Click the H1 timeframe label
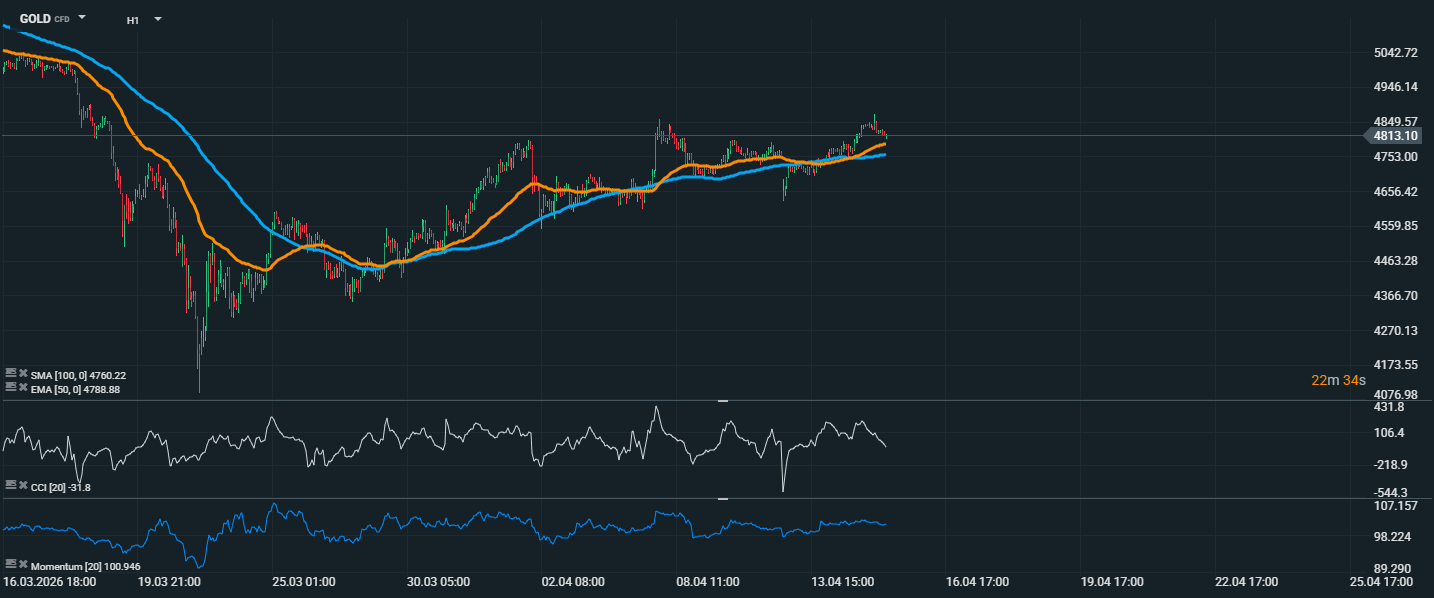 (133, 20)
